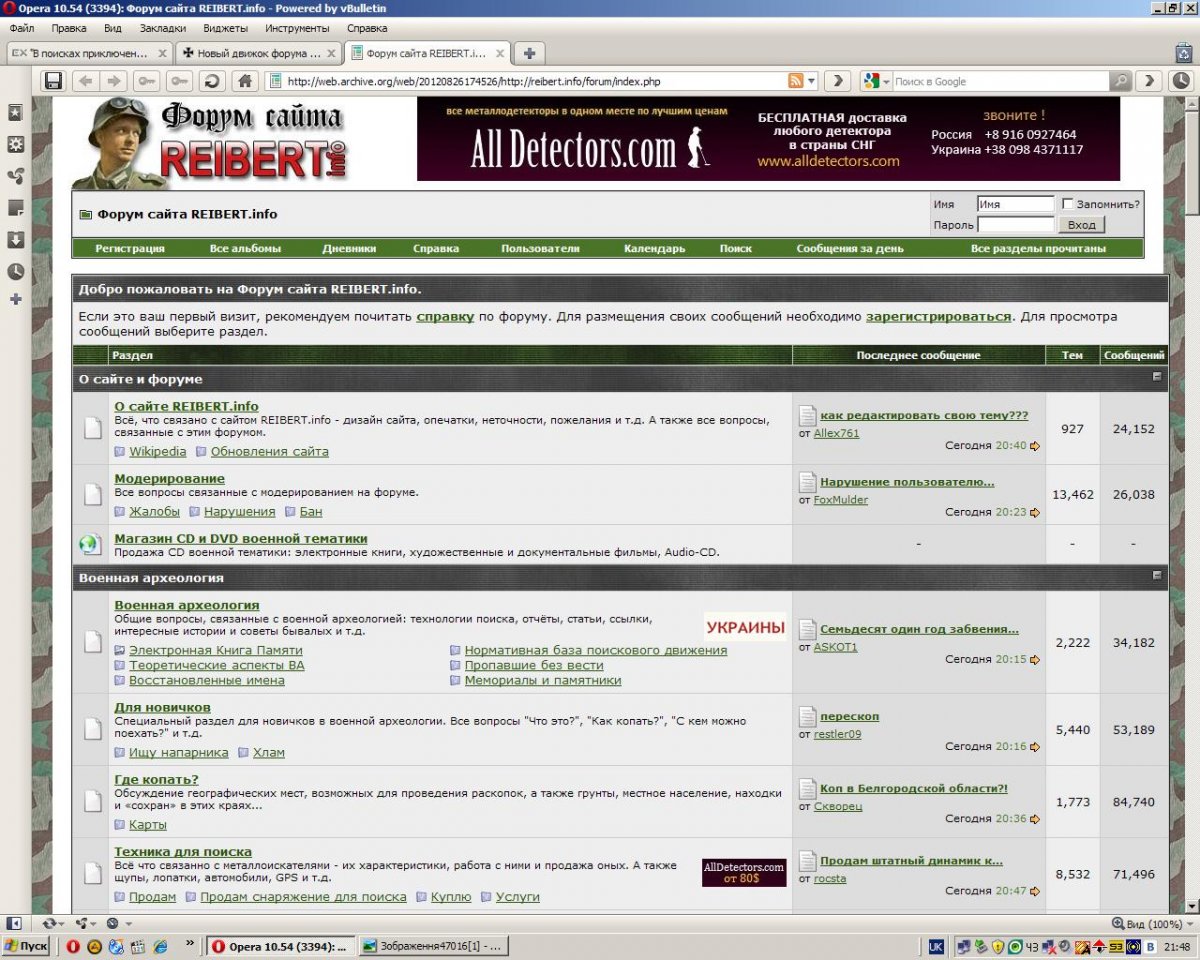Screen dimensions: 1200x960
Task: Open the Инструменты menu
Action: (x=298, y=28)
